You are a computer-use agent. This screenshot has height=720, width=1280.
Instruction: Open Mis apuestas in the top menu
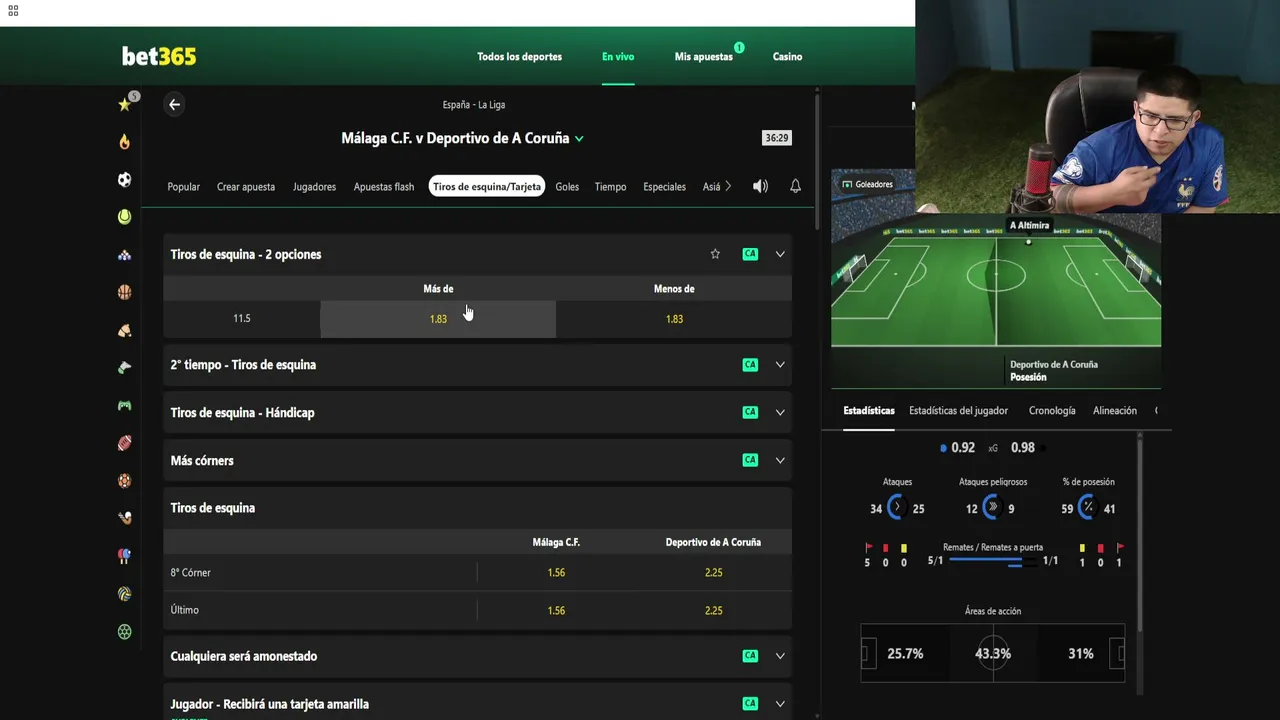point(704,57)
